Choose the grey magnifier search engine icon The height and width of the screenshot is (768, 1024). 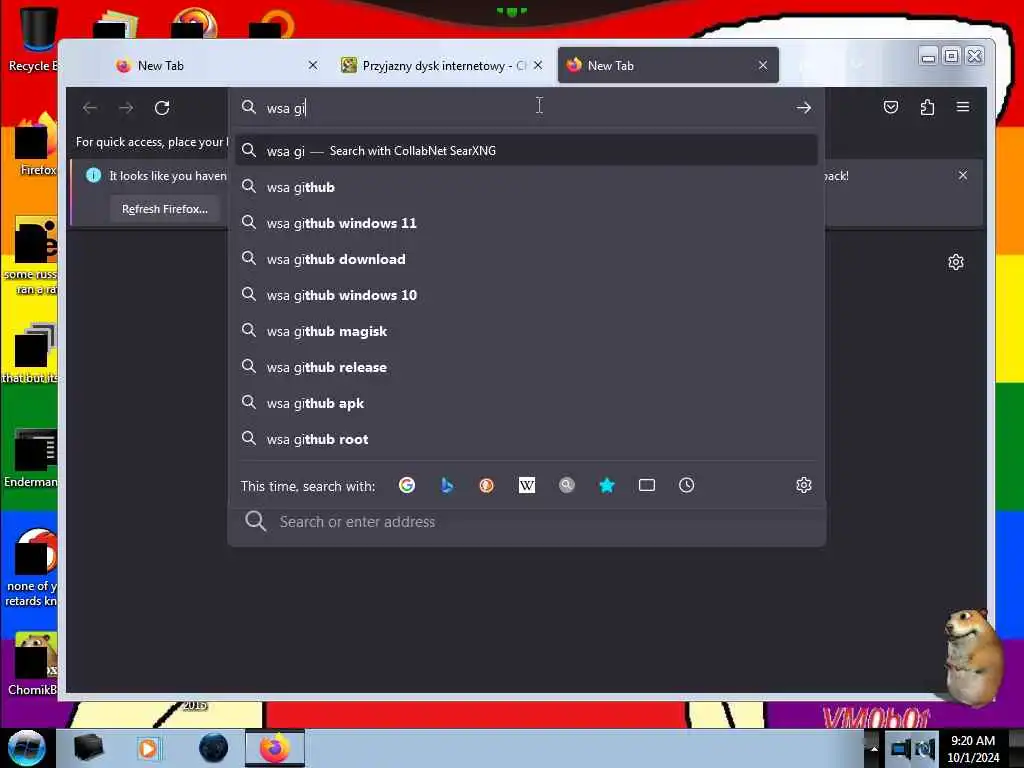click(567, 485)
